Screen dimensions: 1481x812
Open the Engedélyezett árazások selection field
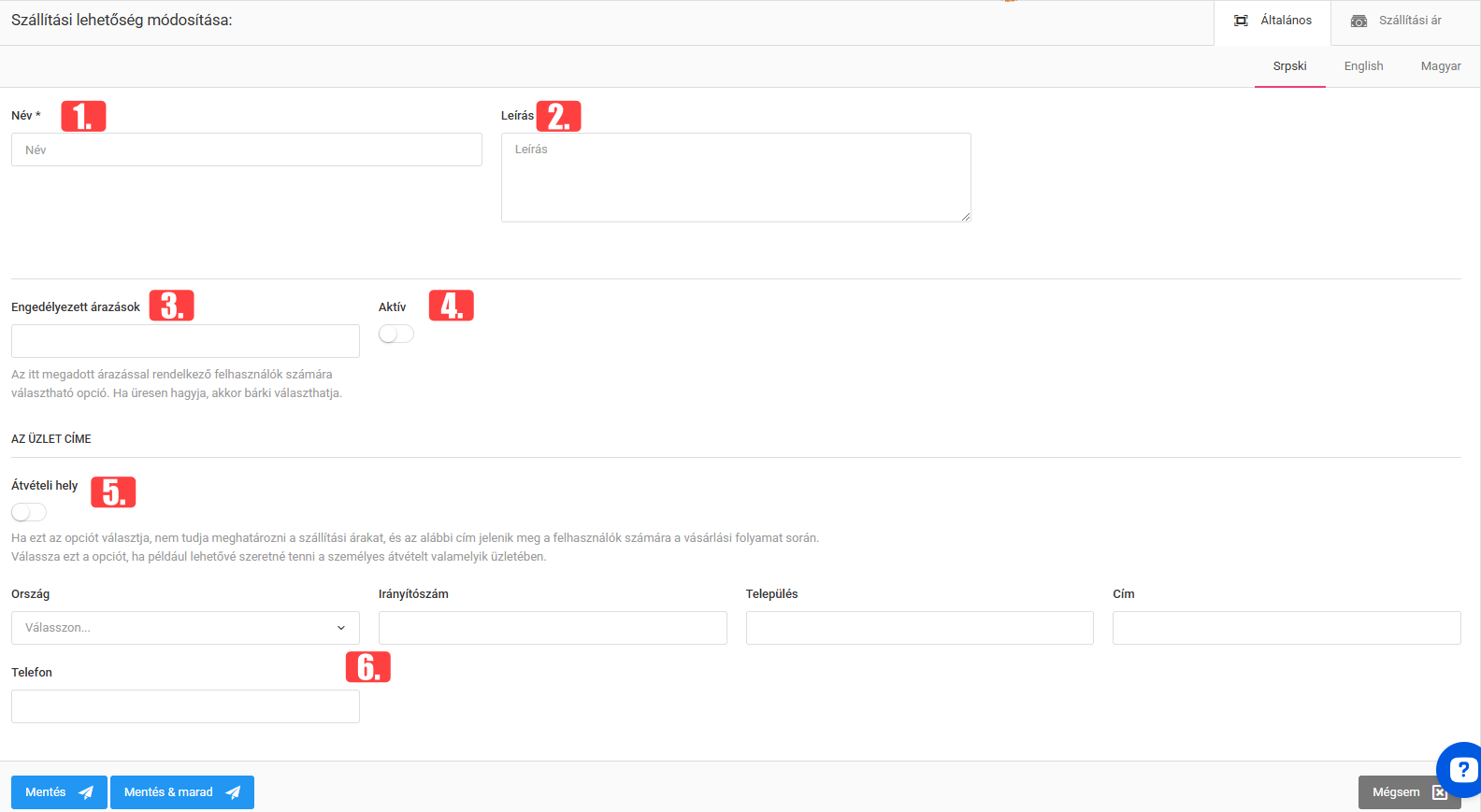click(x=185, y=341)
